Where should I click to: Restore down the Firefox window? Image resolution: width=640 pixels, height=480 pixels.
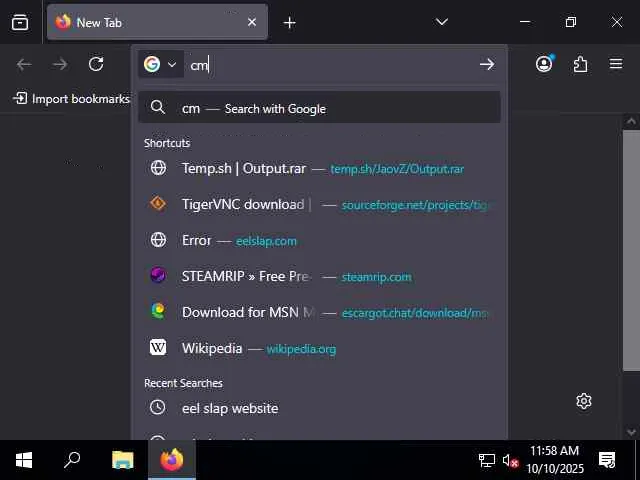click(x=571, y=22)
